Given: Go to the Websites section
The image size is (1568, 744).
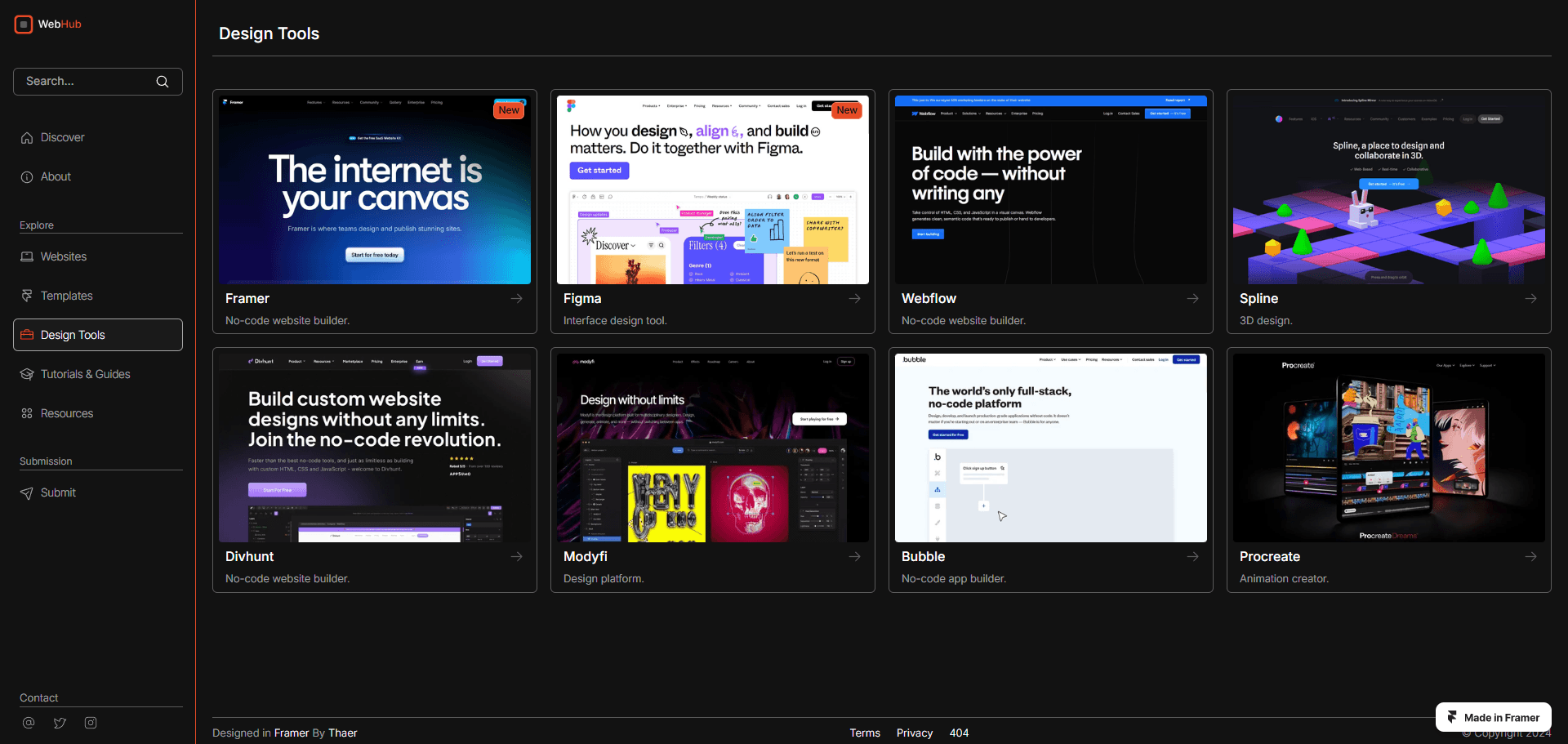Looking at the screenshot, I should tap(98, 256).
